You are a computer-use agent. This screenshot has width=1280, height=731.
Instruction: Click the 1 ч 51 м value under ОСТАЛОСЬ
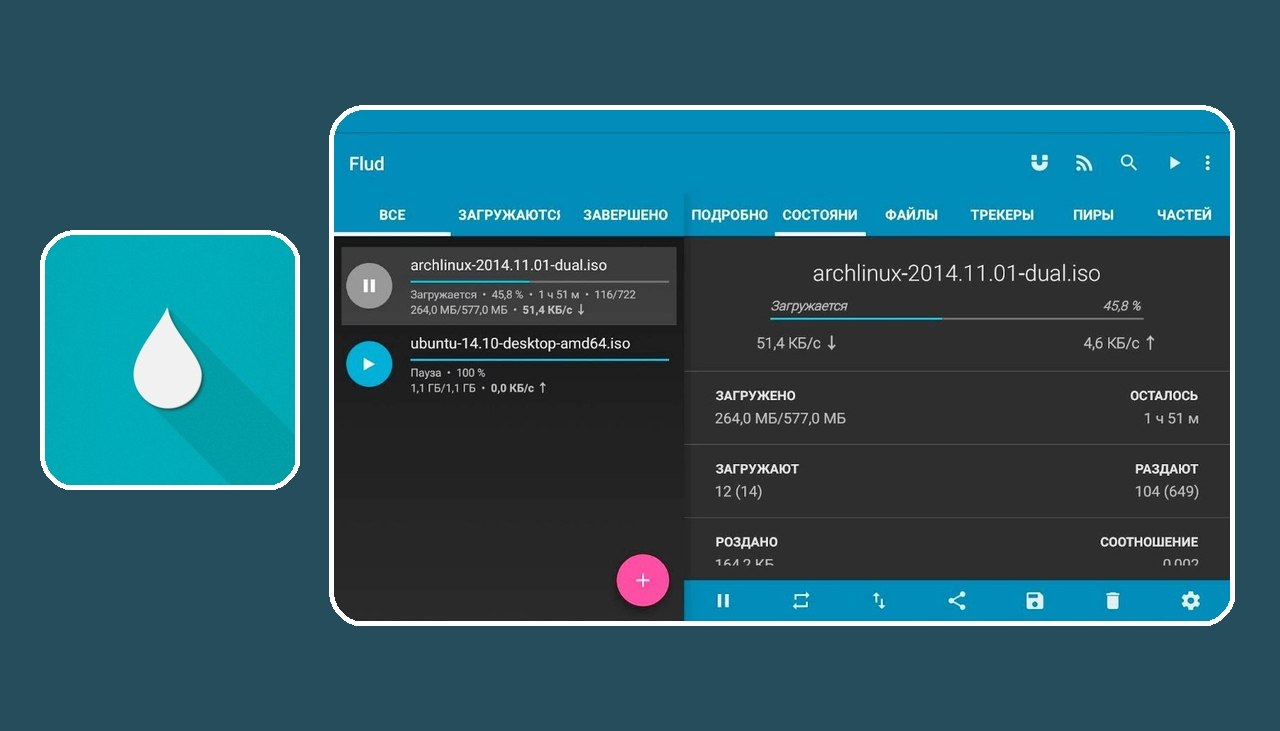[1171, 418]
